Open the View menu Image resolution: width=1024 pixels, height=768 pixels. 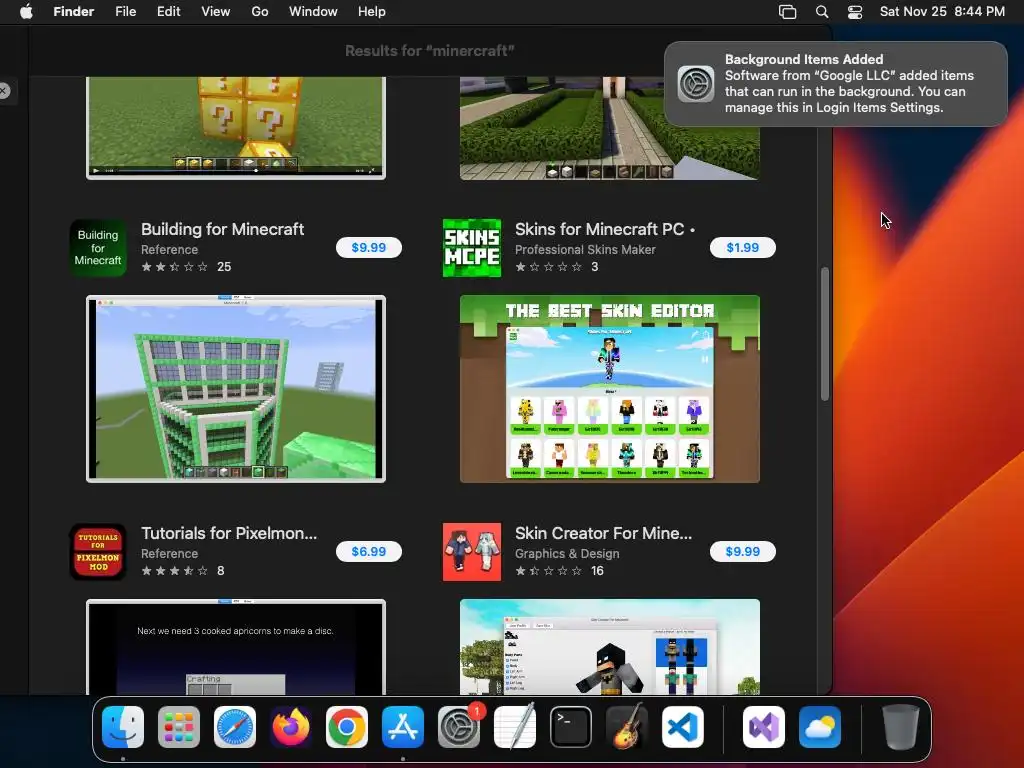pos(216,12)
